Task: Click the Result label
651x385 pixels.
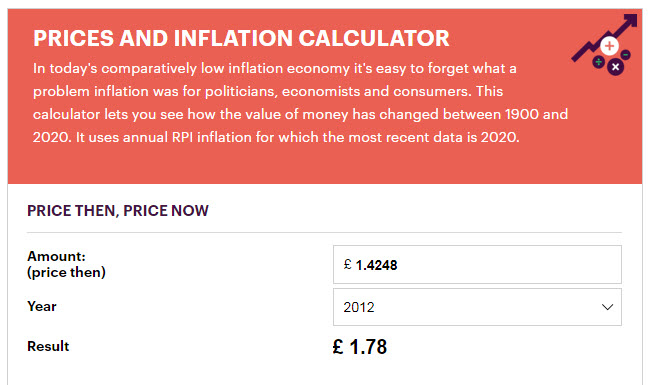Action: [48, 346]
